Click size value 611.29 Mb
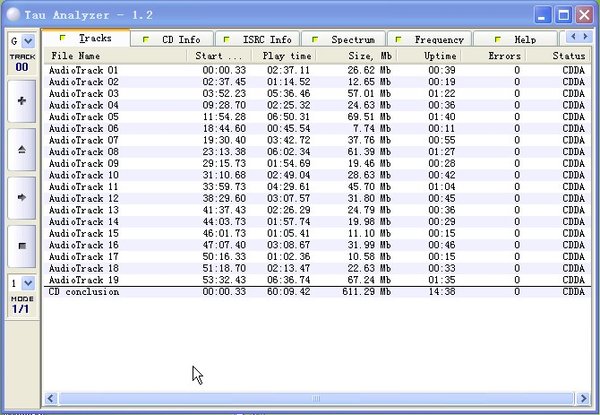 367,292
